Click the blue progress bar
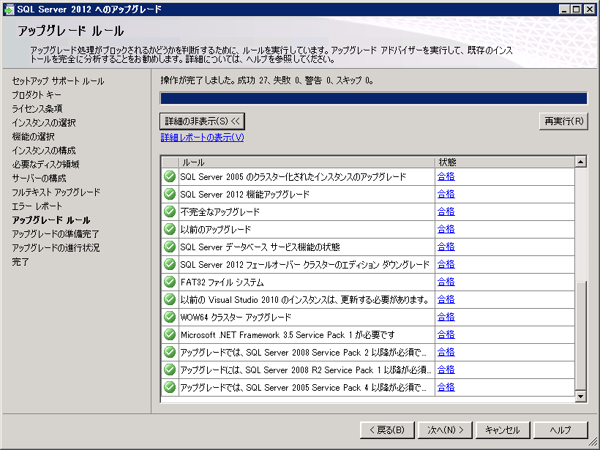Image resolution: width=600 pixels, height=450 pixels. [x=373, y=98]
